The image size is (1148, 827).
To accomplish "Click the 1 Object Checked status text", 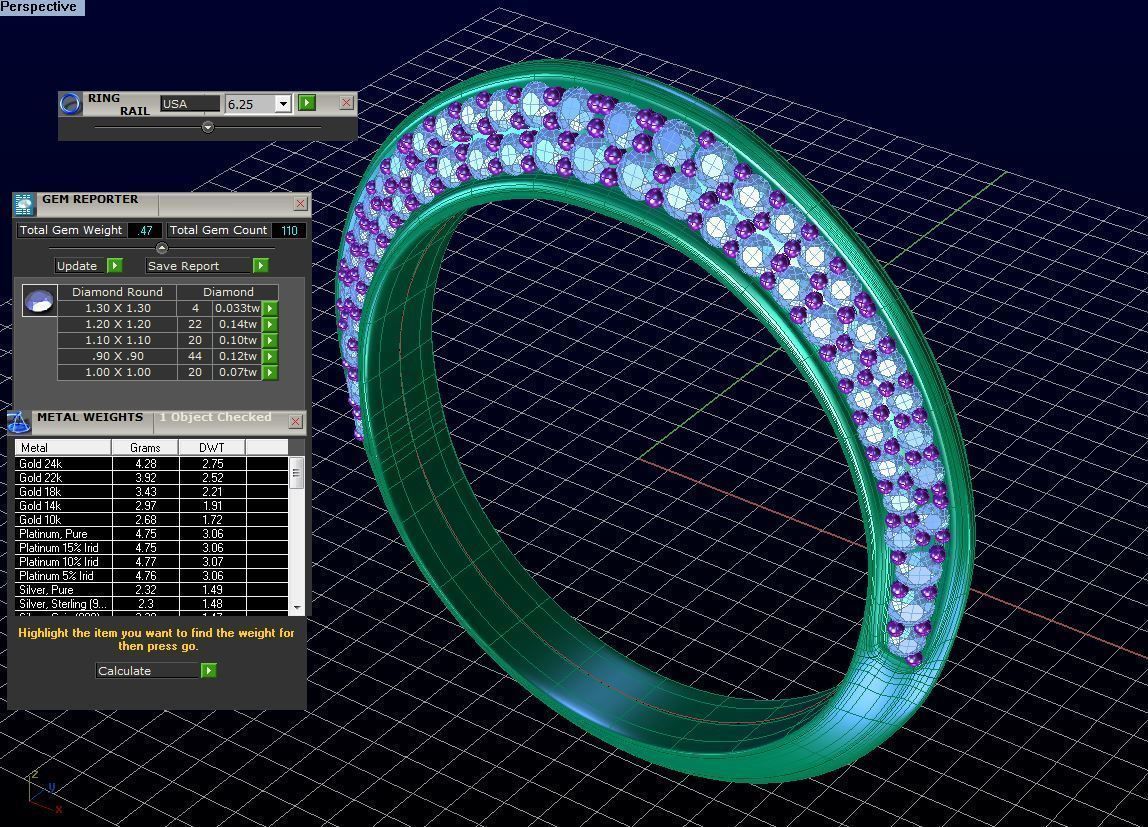I will [x=215, y=417].
